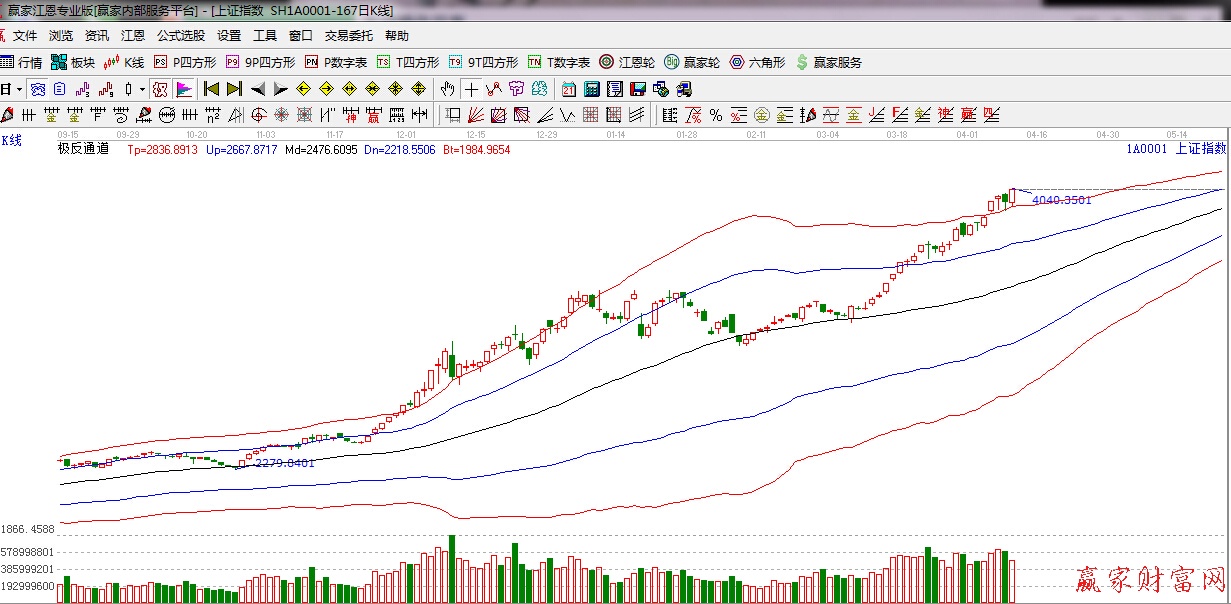Open the 六角形 hexagon chart
Viewport: 1231px width, 604px height.
758,62
